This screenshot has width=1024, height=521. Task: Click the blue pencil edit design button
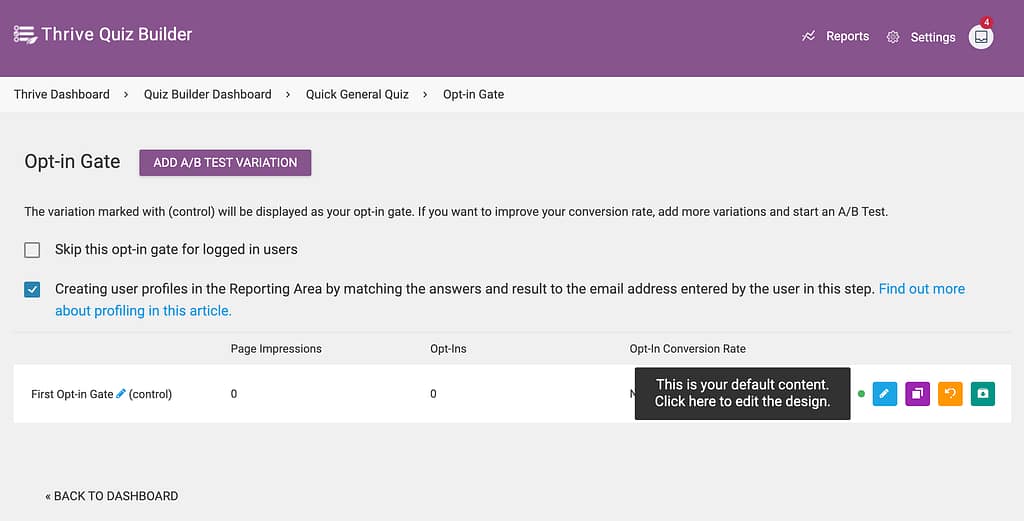point(884,394)
